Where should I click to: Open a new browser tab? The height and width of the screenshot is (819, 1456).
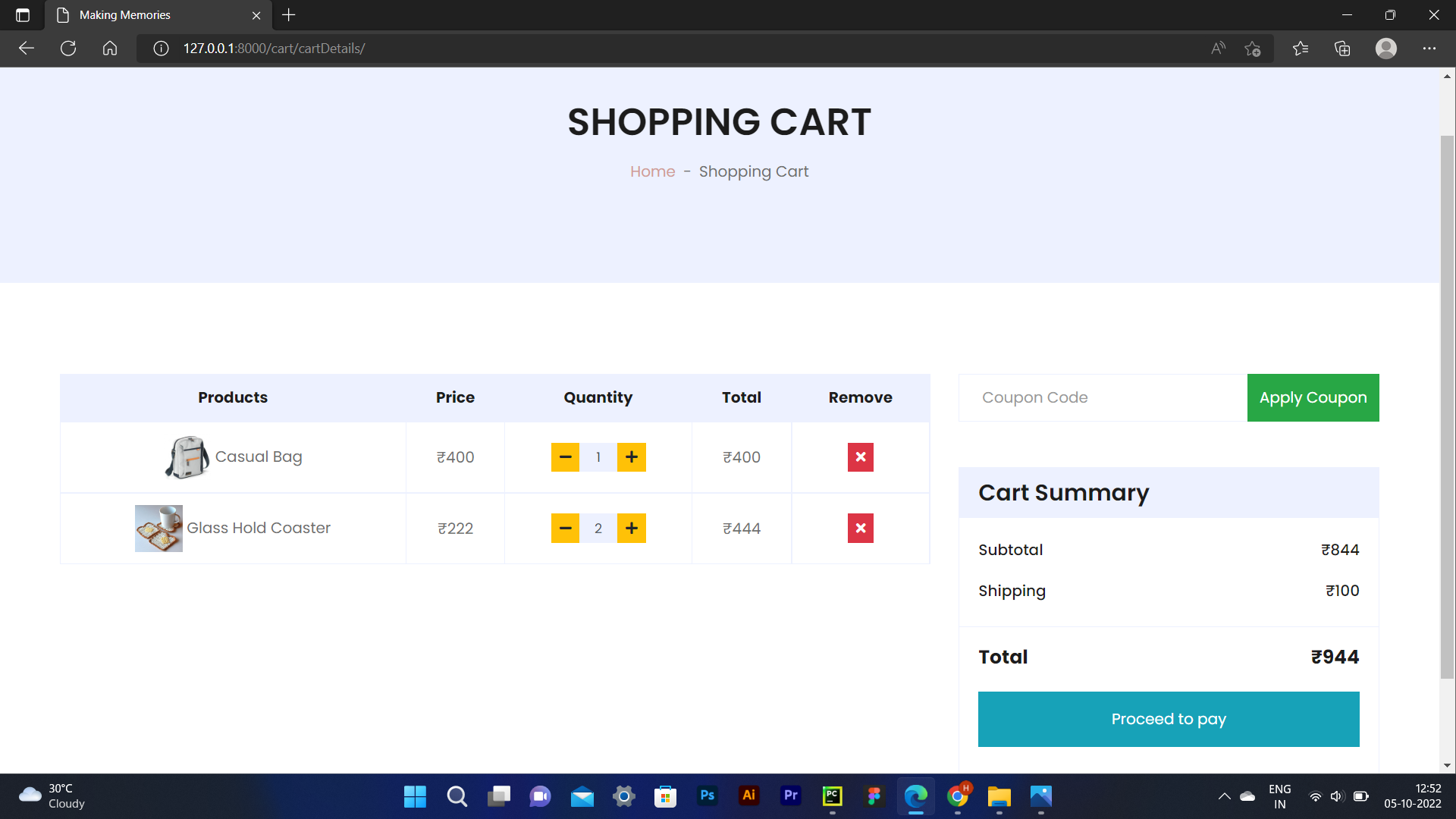click(288, 15)
